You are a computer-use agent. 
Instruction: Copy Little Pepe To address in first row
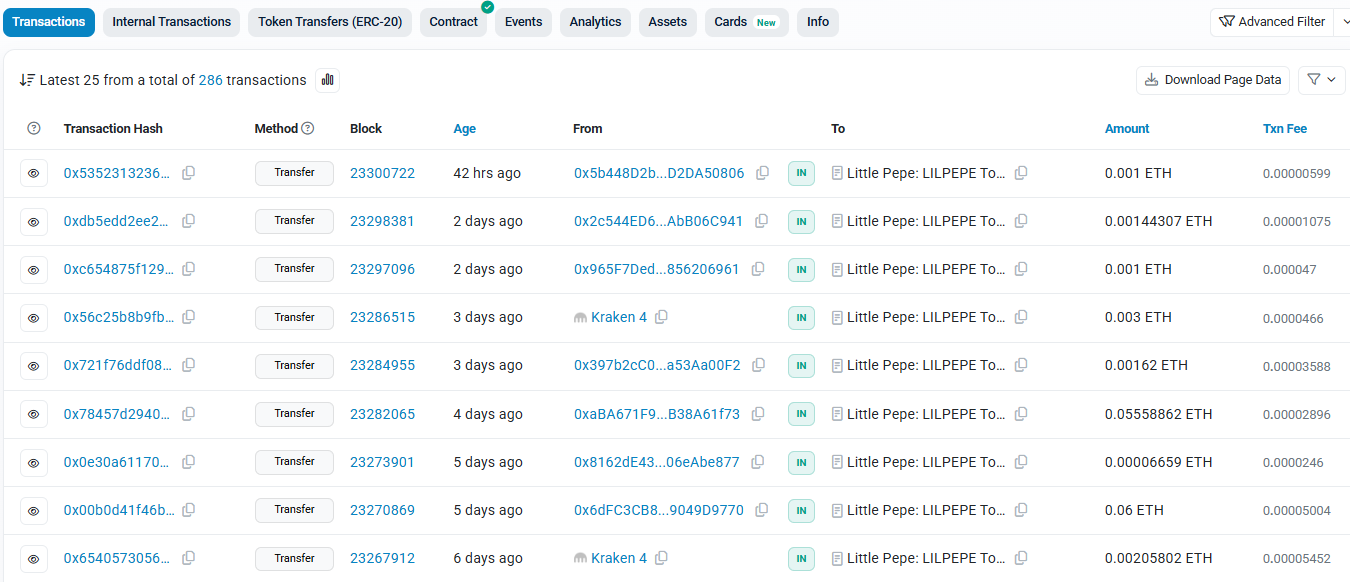click(x=1021, y=173)
